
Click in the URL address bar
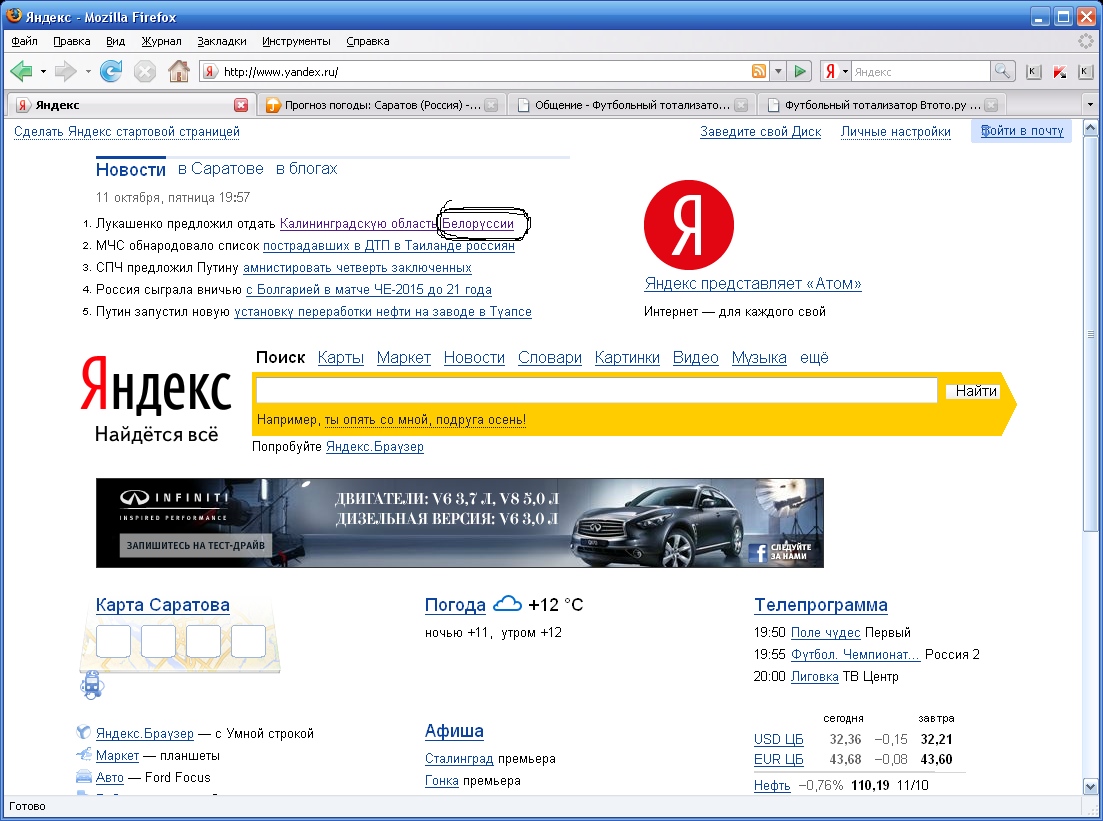click(485, 71)
